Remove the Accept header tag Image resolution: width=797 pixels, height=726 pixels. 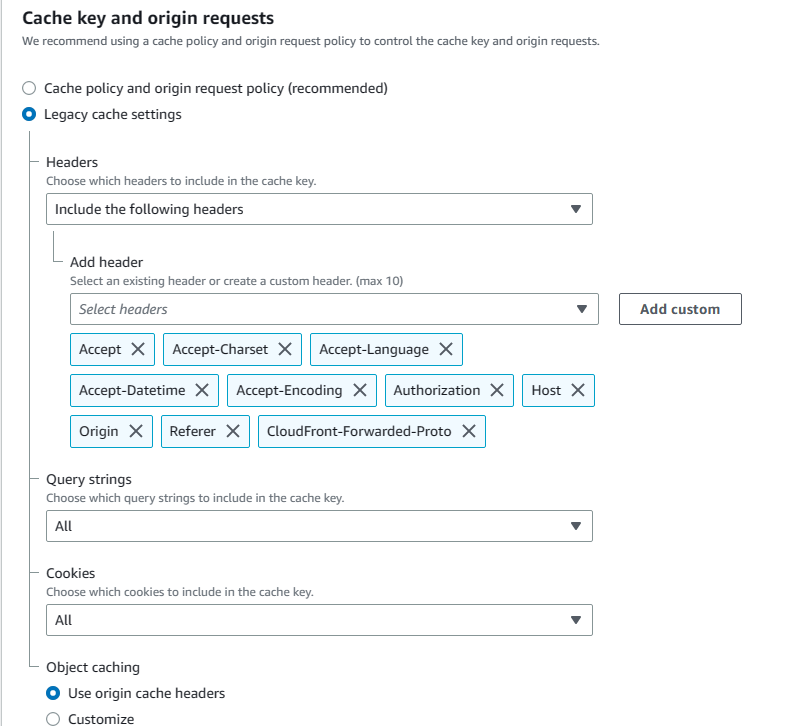[138, 349]
